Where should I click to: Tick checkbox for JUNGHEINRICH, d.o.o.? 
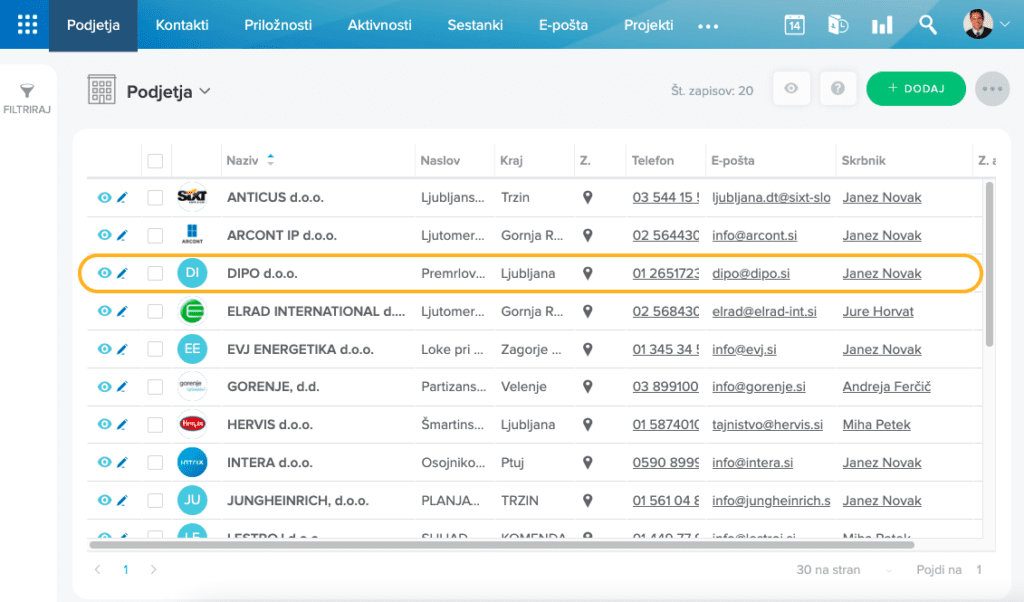pyautogui.click(x=155, y=501)
